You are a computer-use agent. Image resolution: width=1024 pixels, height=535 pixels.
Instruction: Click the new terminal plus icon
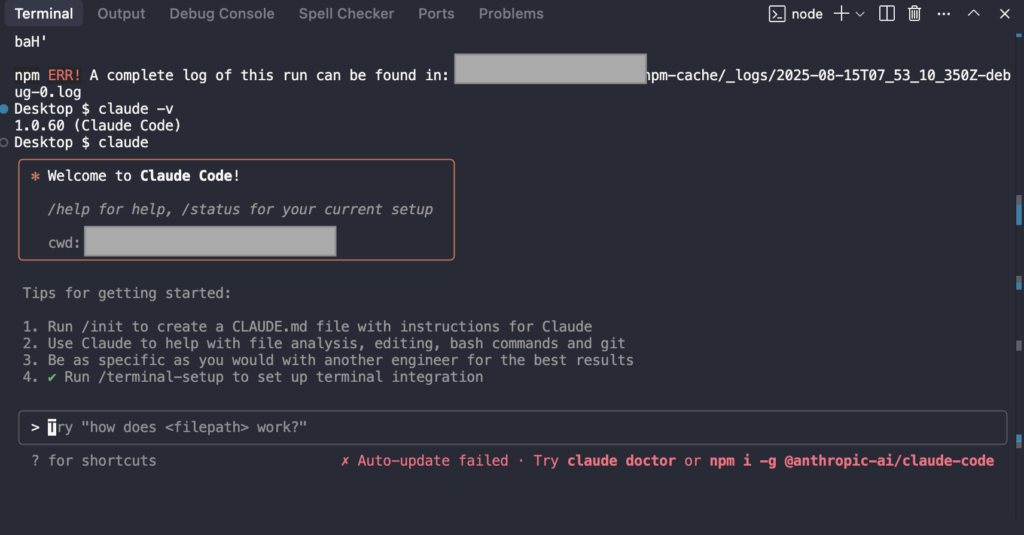click(841, 14)
